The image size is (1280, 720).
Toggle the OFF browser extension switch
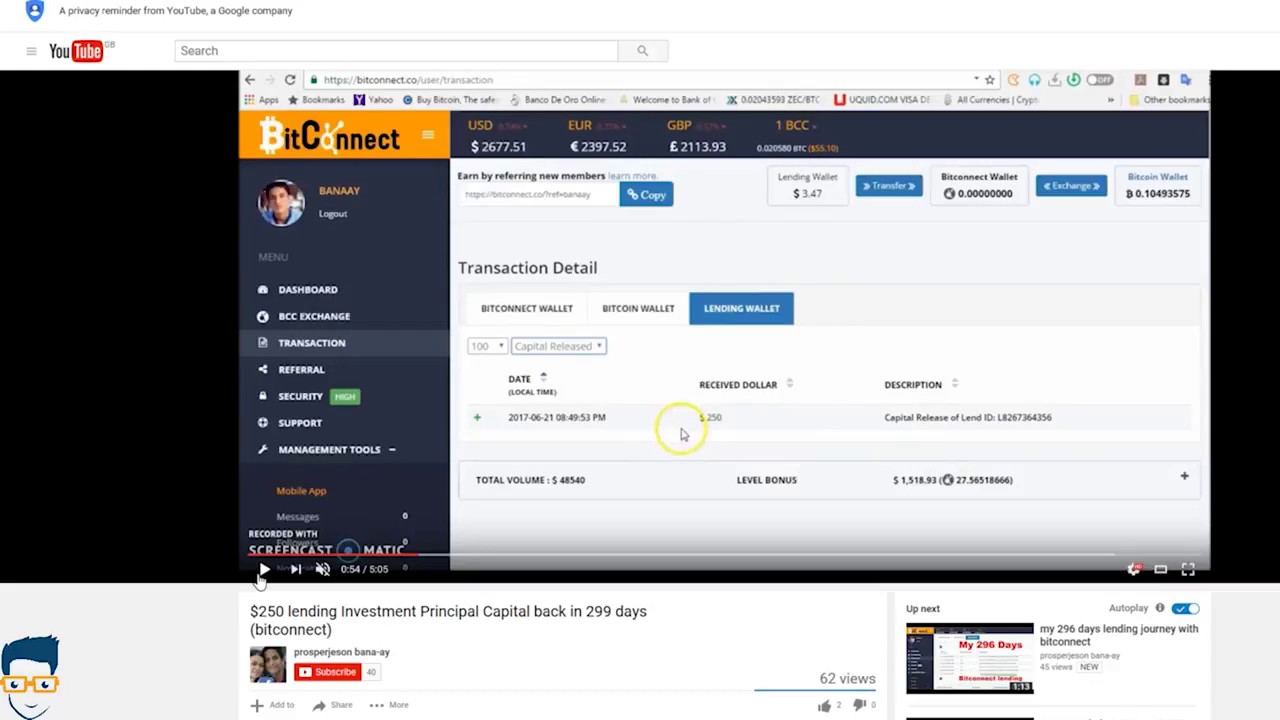(1100, 80)
